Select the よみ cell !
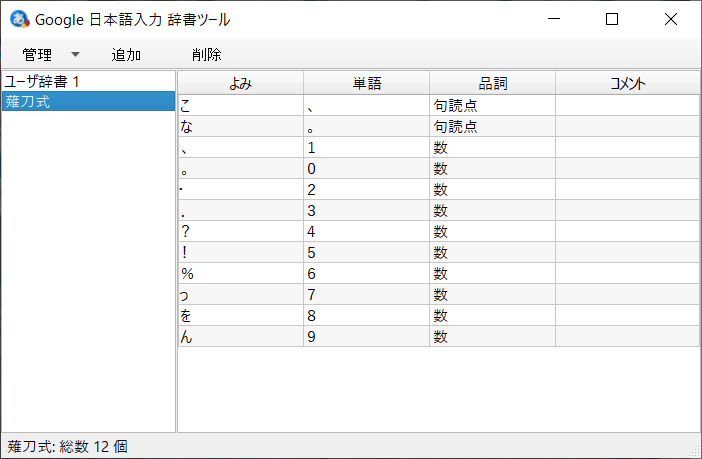 [x=241, y=253]
